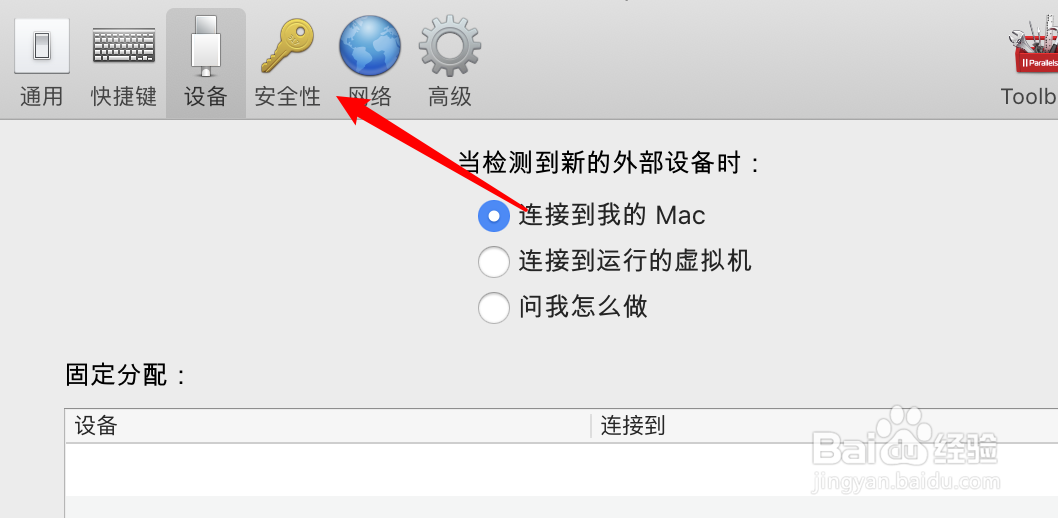Open the golden key 安全性 icon

point(287,45)
